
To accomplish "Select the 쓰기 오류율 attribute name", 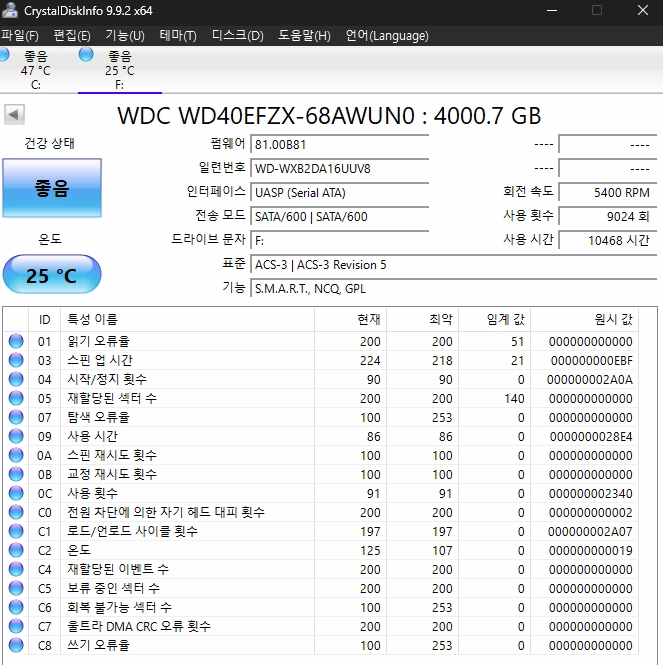I will click(98, 645).
